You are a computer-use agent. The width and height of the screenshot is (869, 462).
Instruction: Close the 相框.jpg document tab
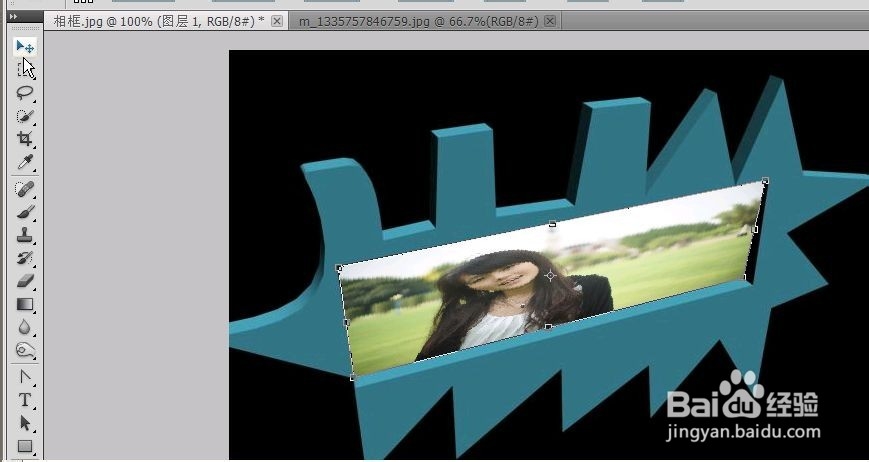pos(277,21)
